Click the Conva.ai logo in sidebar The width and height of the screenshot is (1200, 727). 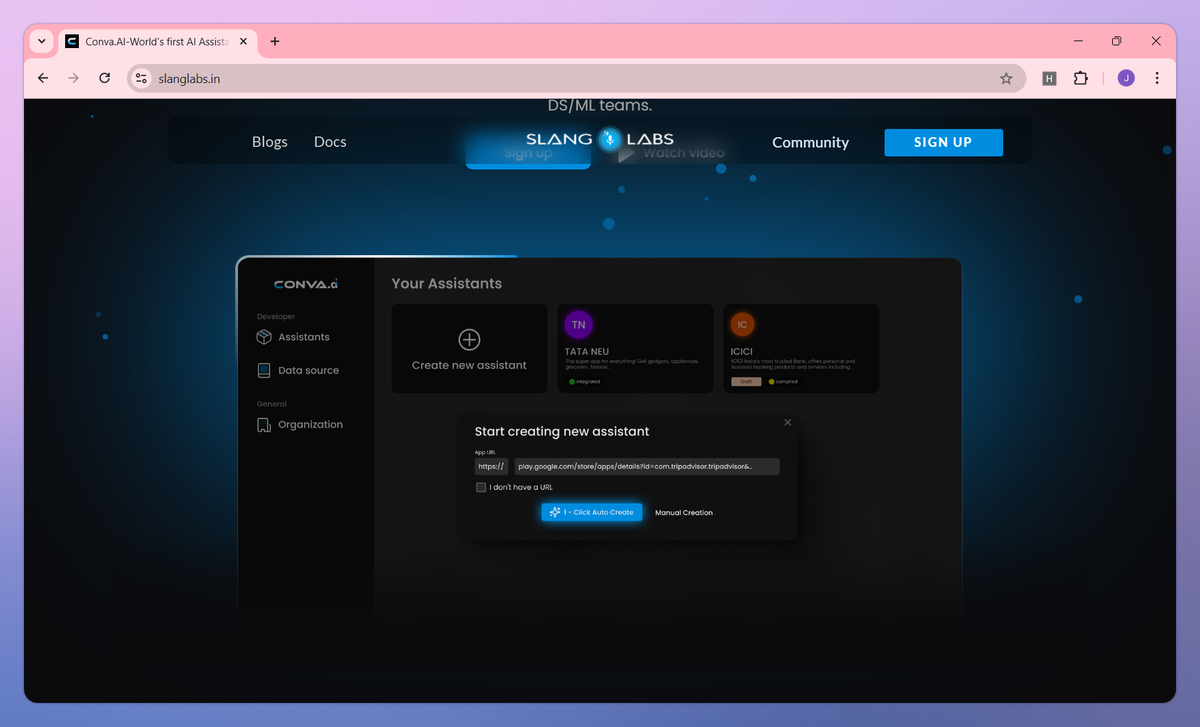[x=306, y=284]
